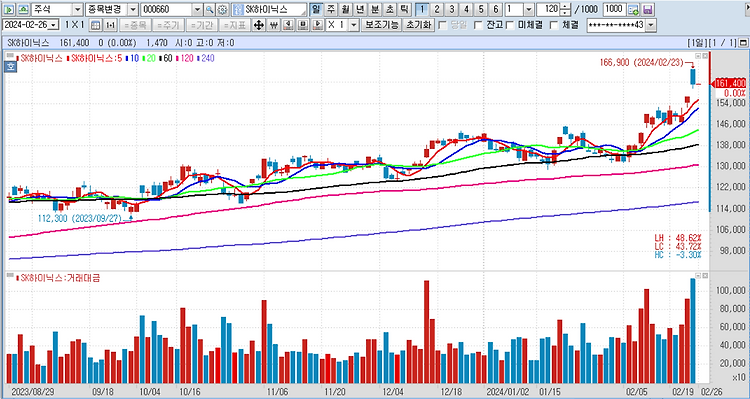Click the =종목 button

[134, 25]
